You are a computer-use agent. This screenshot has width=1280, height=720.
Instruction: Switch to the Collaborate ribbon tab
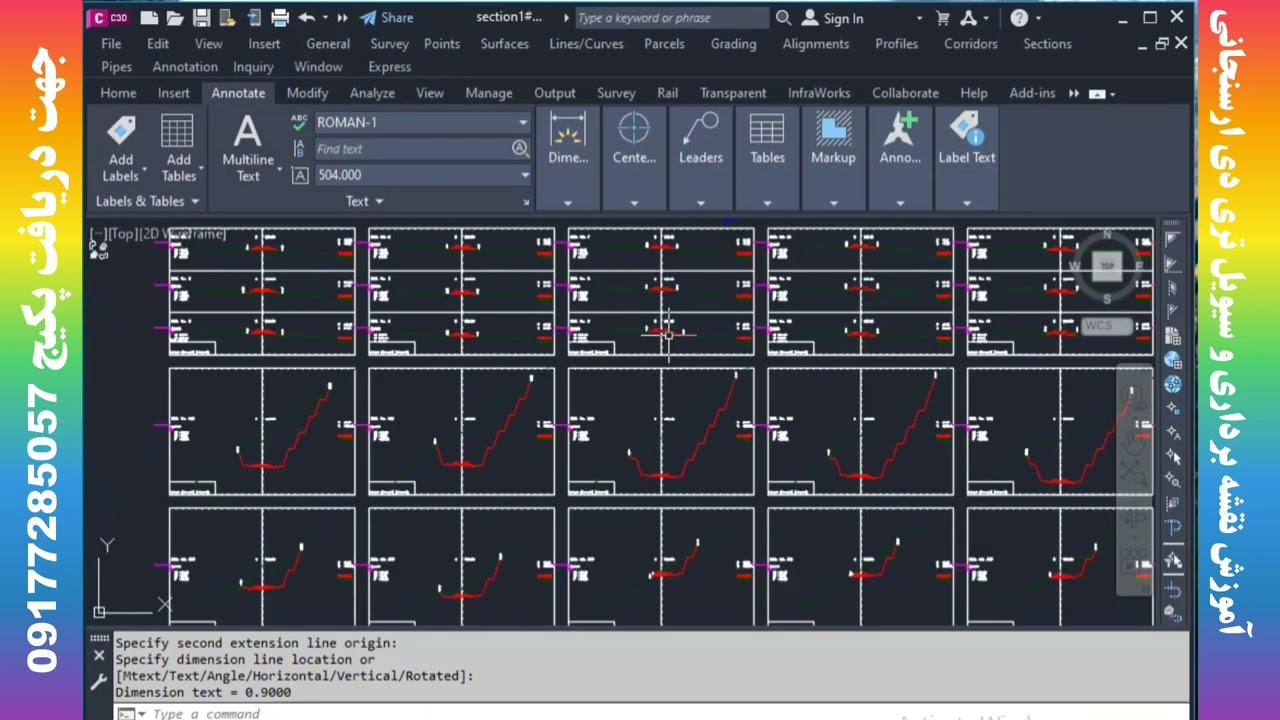click(905, 93)
